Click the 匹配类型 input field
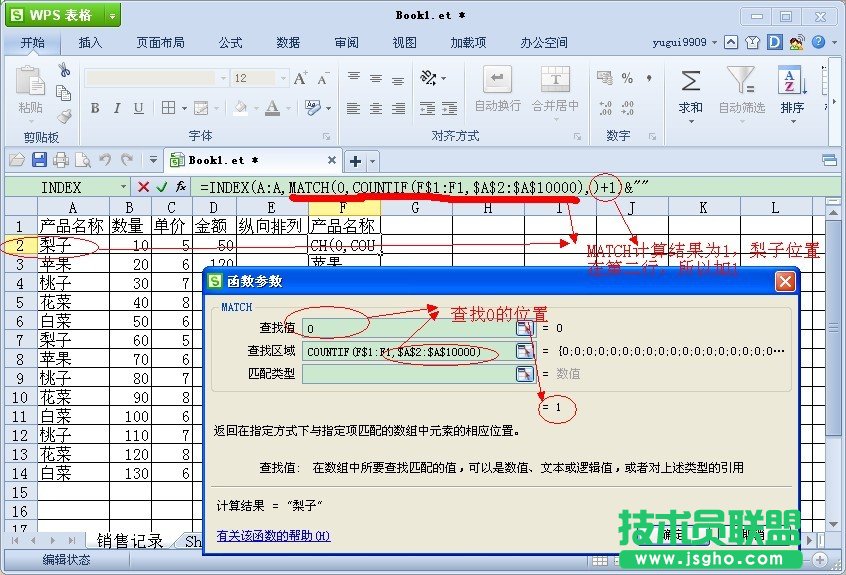This screenshot has height=575, width=846. (x=410, y=373)
